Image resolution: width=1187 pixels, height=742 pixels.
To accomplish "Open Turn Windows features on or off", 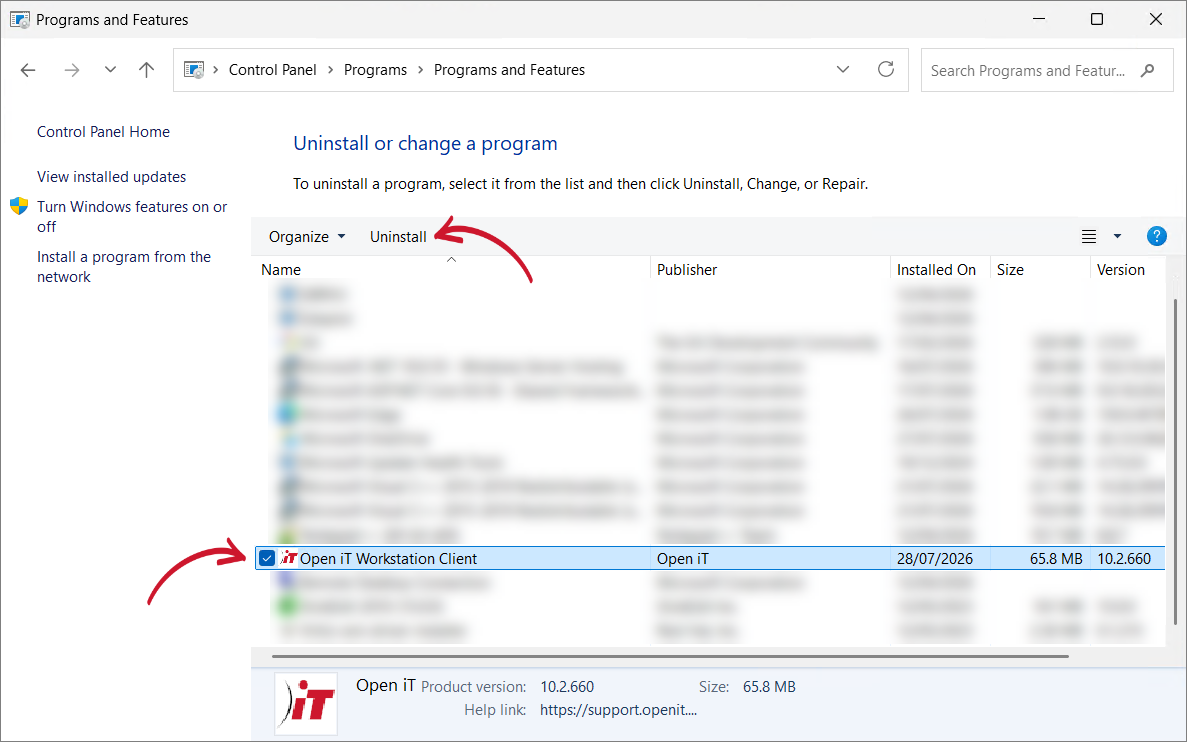I will [x=132, y=217].
